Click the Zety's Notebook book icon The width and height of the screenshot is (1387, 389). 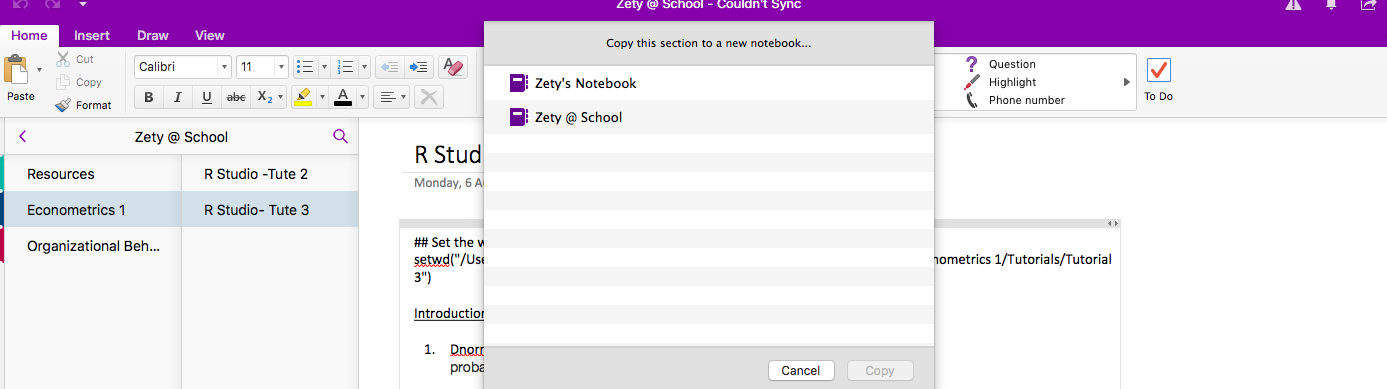(518, 83)
